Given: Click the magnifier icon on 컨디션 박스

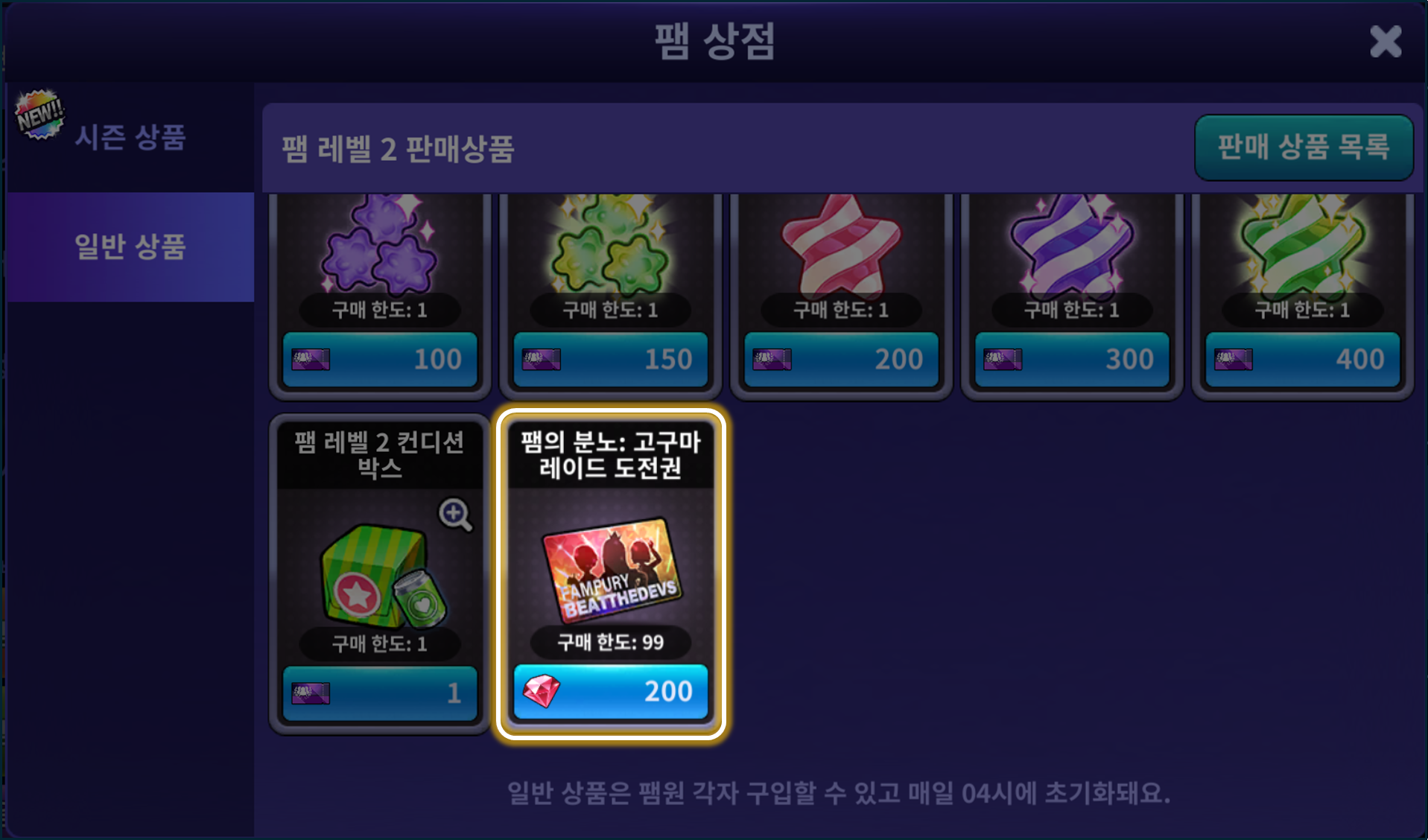Looking at the screenshot, I should [455, 515].
